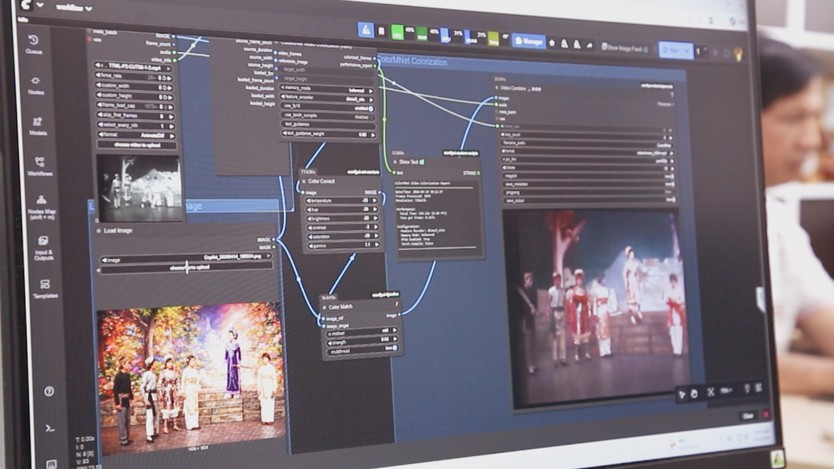Viewport: 834px width, 469px height.
Task: Open the memory_mode combo selector
Action: pyautogui.click(x=327, y=89)
